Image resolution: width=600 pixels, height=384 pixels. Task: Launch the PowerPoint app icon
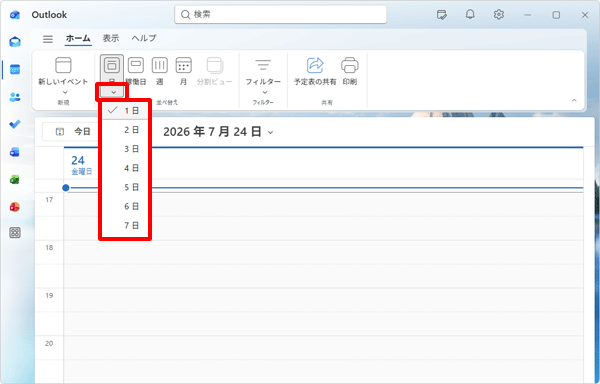[x=15, y=207]
